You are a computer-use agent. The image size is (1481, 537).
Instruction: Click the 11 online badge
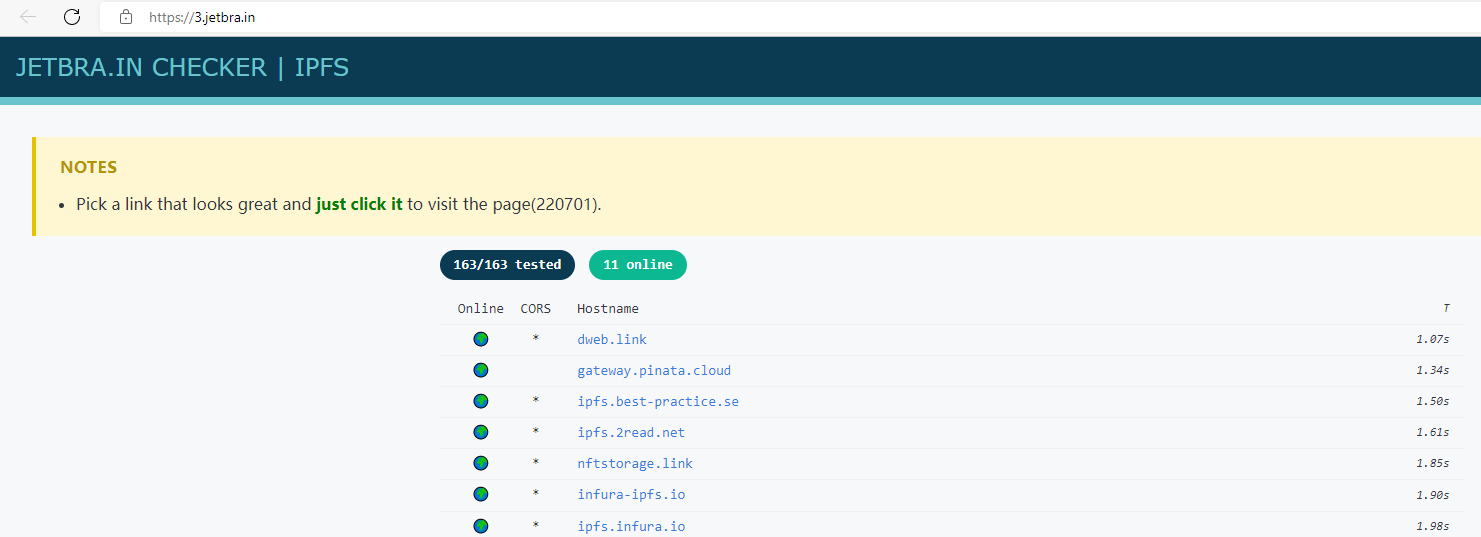click(x=638, y=265)
